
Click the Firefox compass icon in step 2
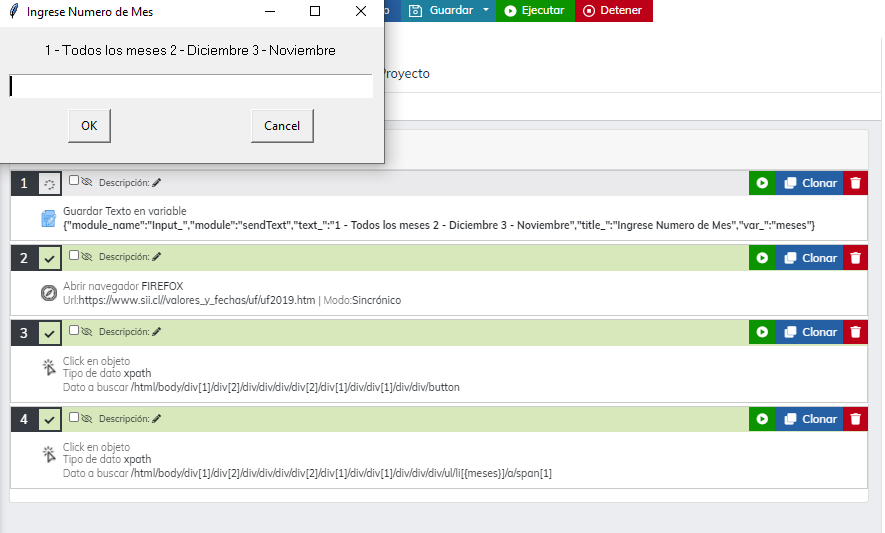click(x=48, y=293)
